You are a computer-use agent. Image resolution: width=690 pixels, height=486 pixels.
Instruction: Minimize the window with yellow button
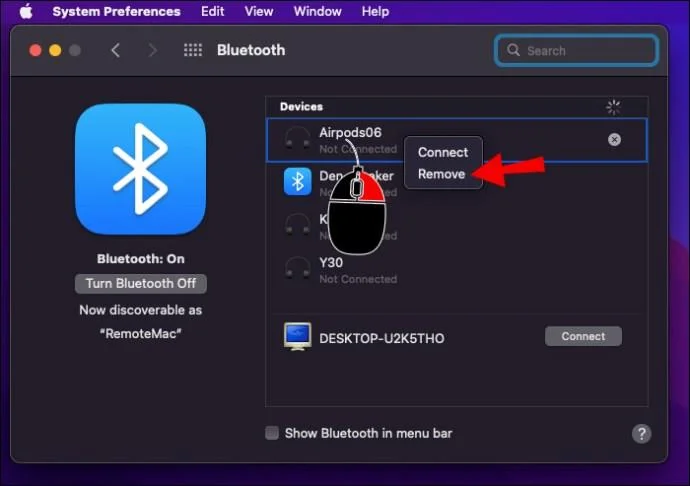coord(55,50)
